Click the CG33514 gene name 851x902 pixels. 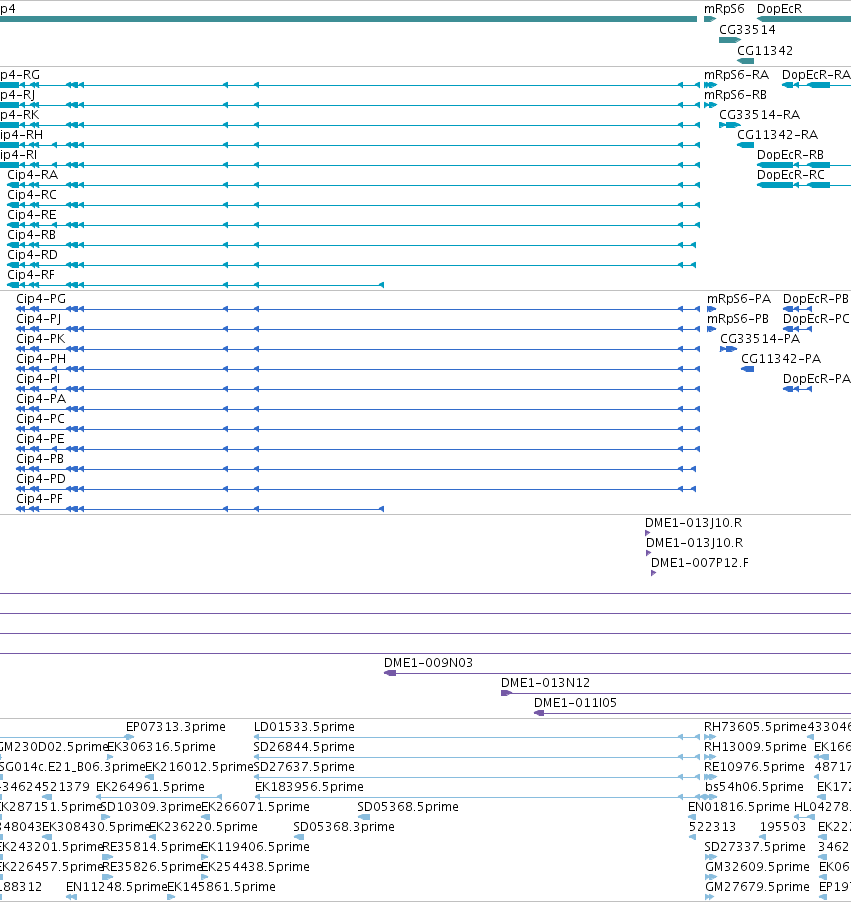747,30
